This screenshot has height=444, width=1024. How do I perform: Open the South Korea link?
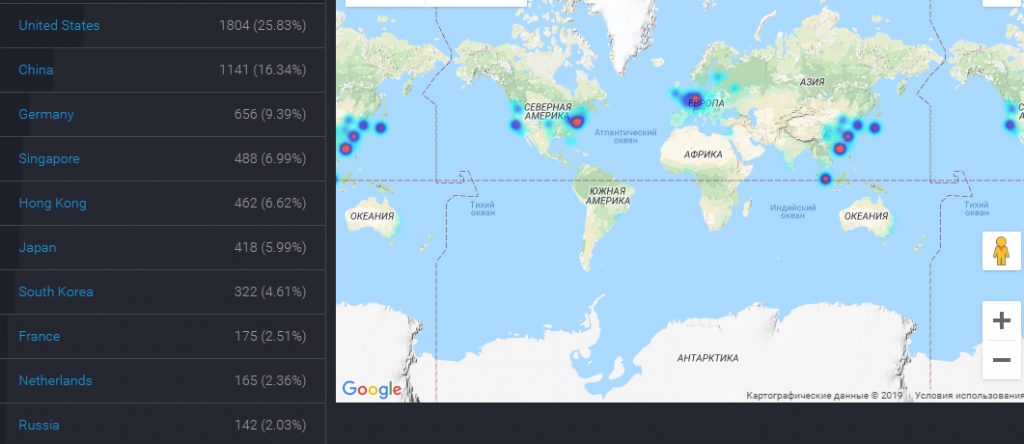tap(55, 292)
